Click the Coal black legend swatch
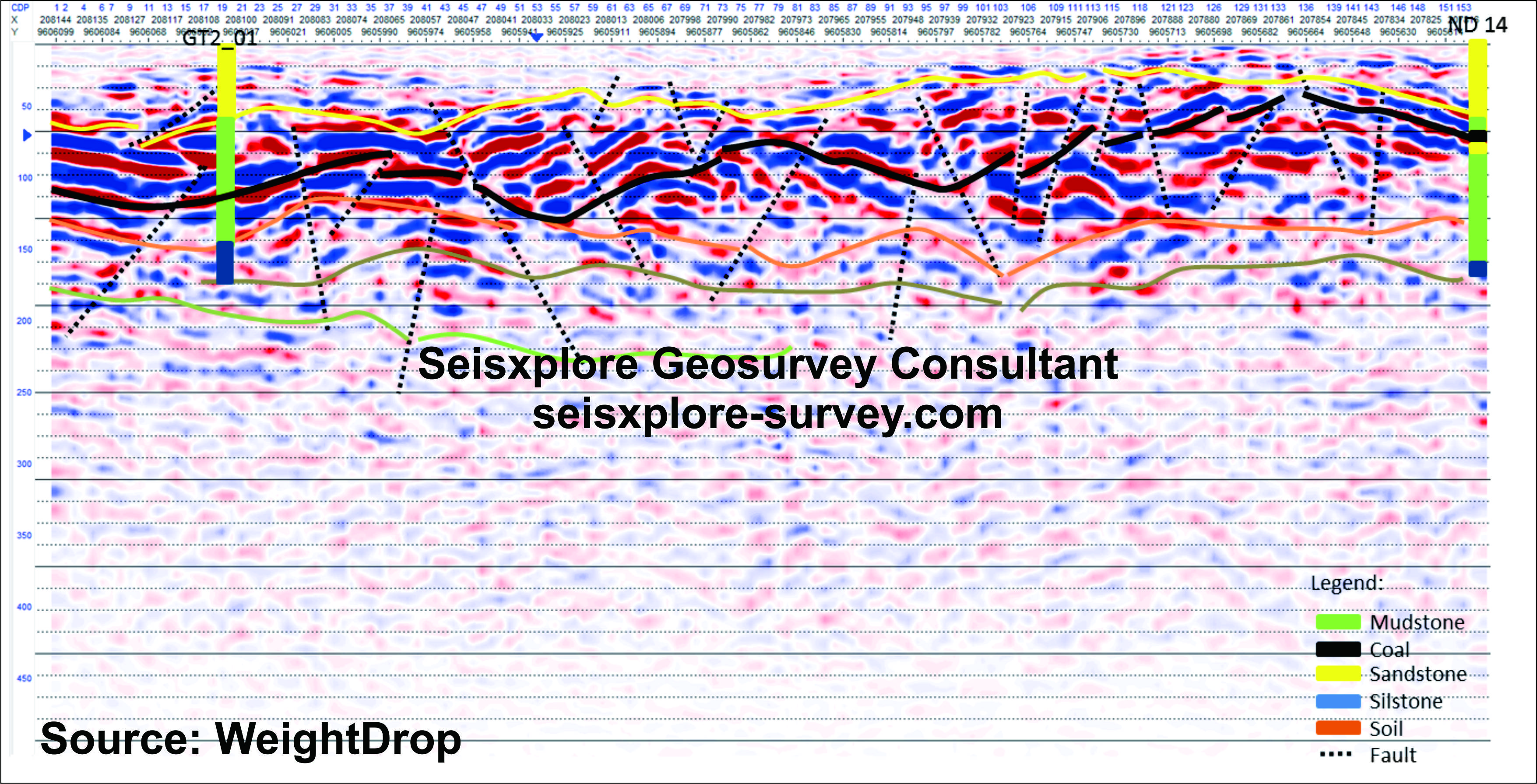This screenshot has width=1537, height=784. pyautogui.click(x=1338, y=649)
